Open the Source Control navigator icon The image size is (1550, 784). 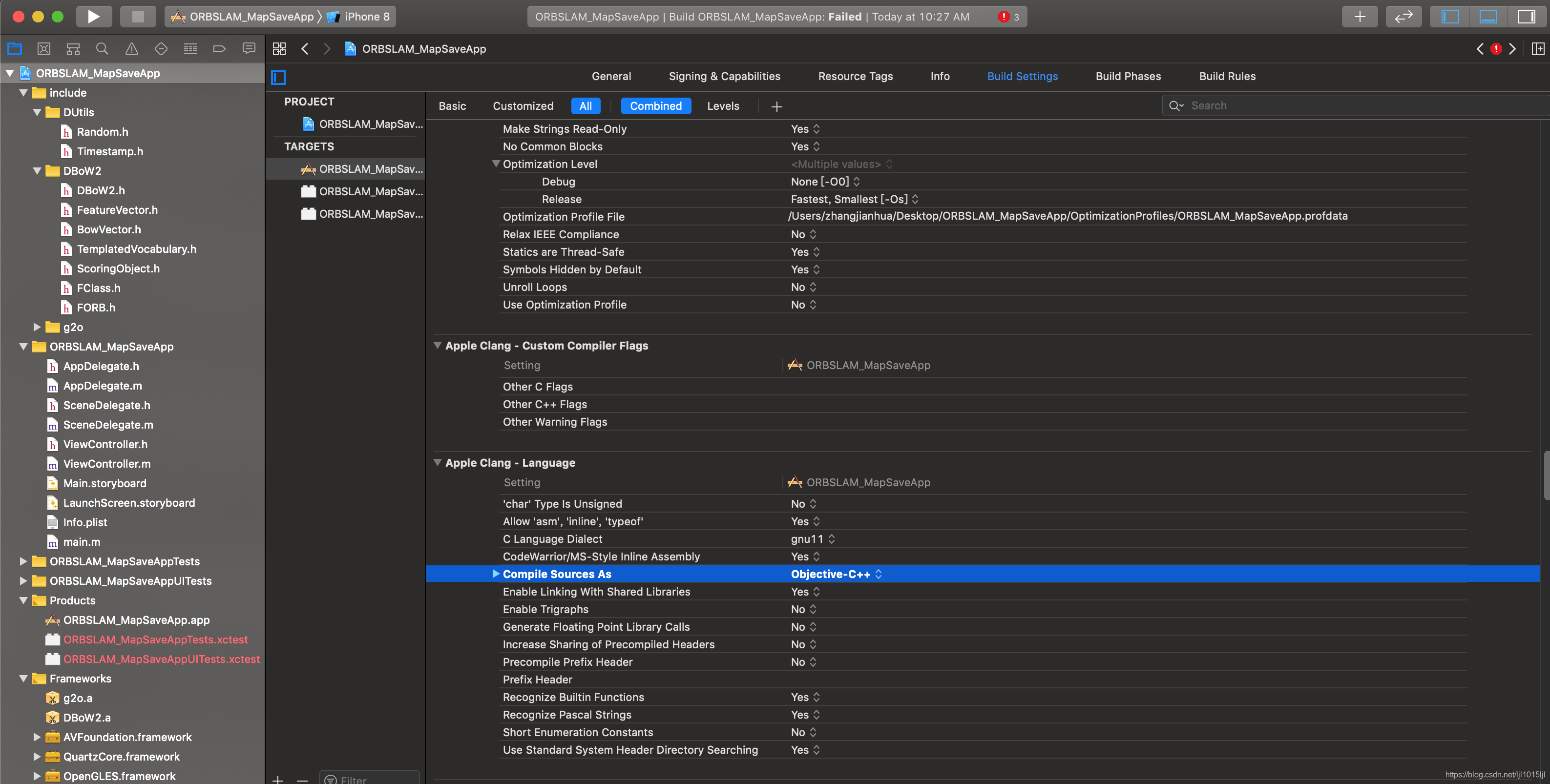coord(44,49)
